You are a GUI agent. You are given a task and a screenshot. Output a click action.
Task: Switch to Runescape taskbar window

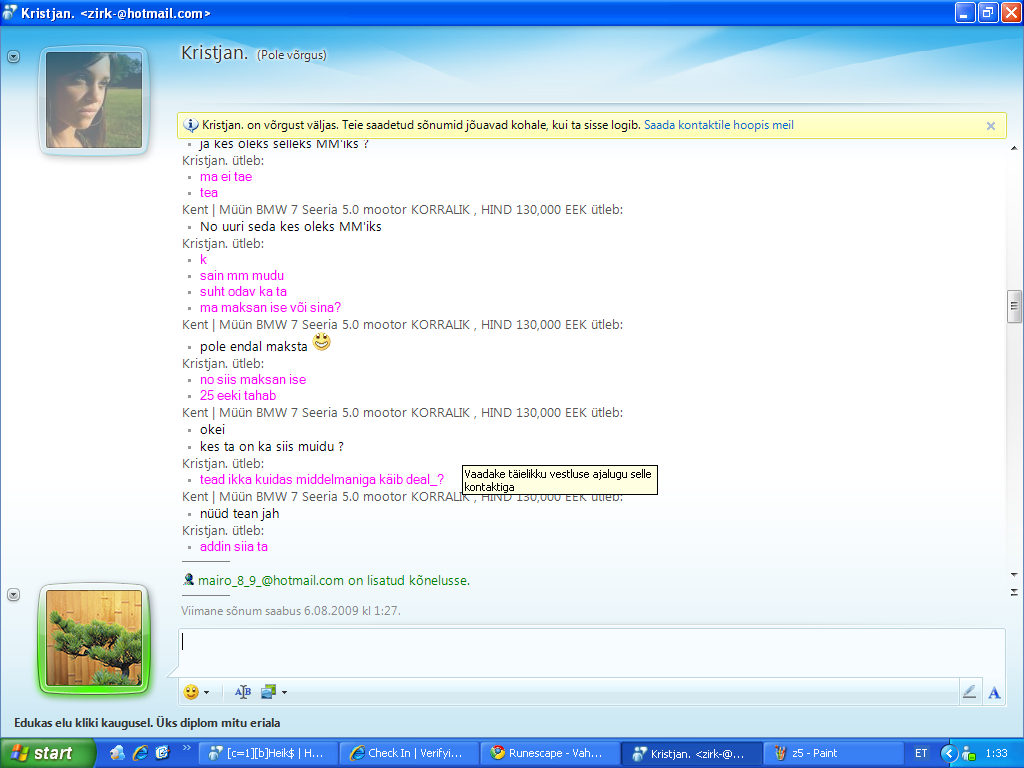pyautogui.click(x=548, y=753)
